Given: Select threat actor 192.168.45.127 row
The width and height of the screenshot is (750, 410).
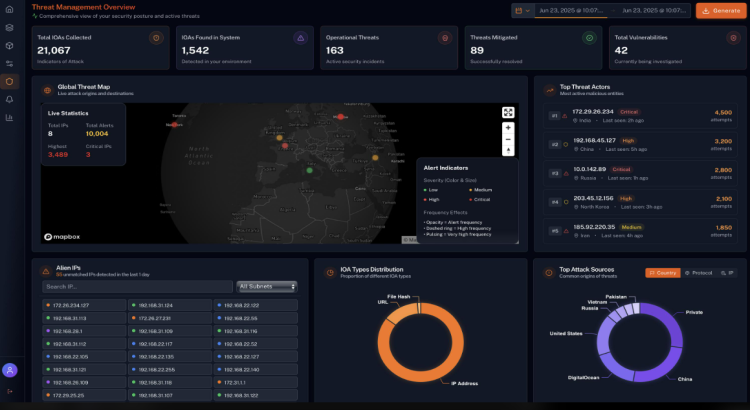Looking at the screenshot, I should click(640, 144).
